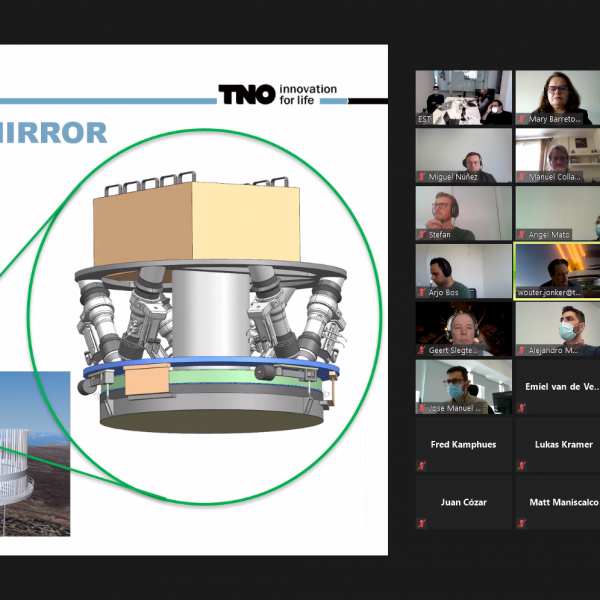Click muted mic icon on Matt Maniscalco's tile
600x600 pixels.
(521, 523)
